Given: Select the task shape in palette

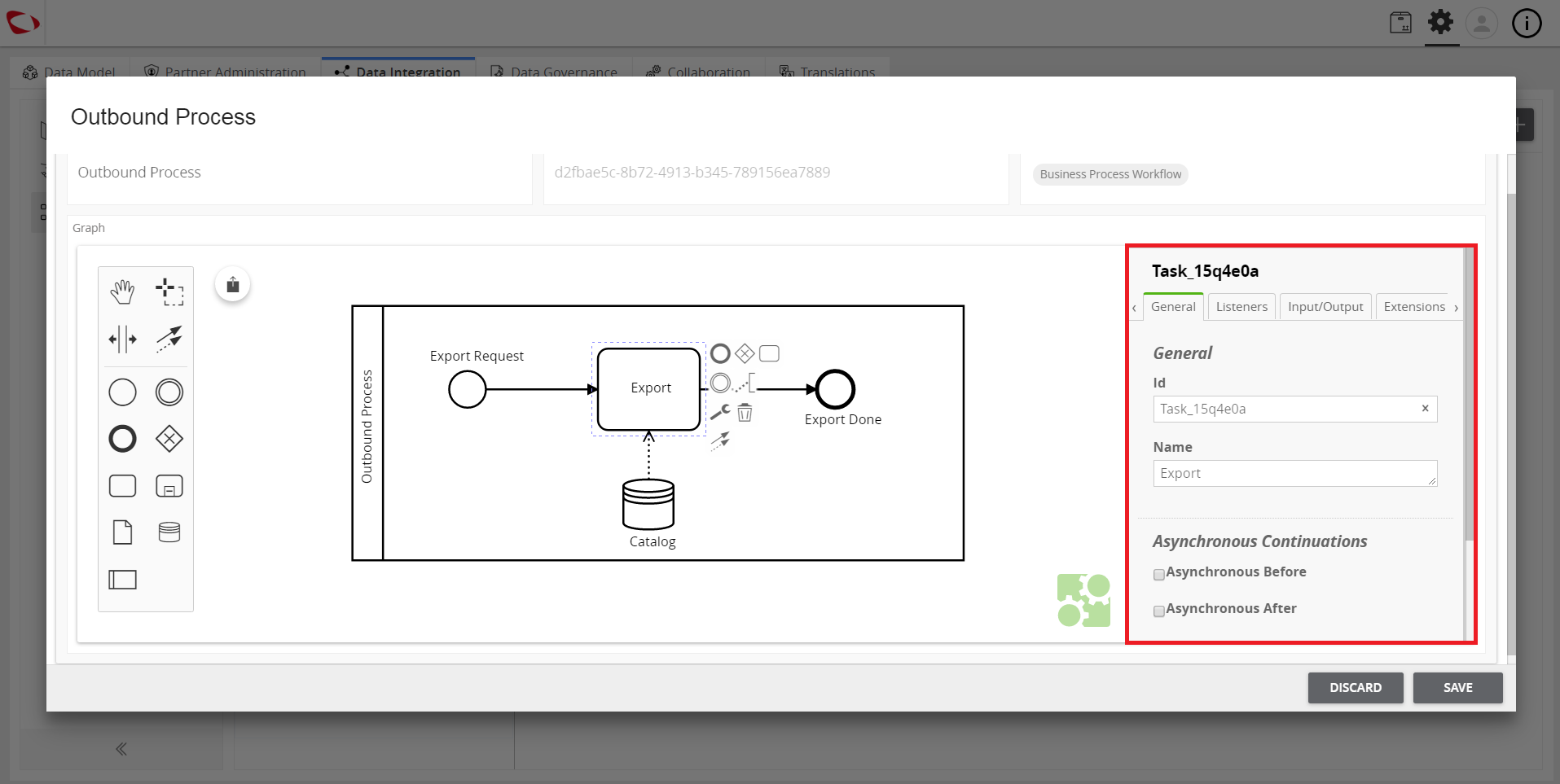Looking at the screenshot, I should point(122,486).
